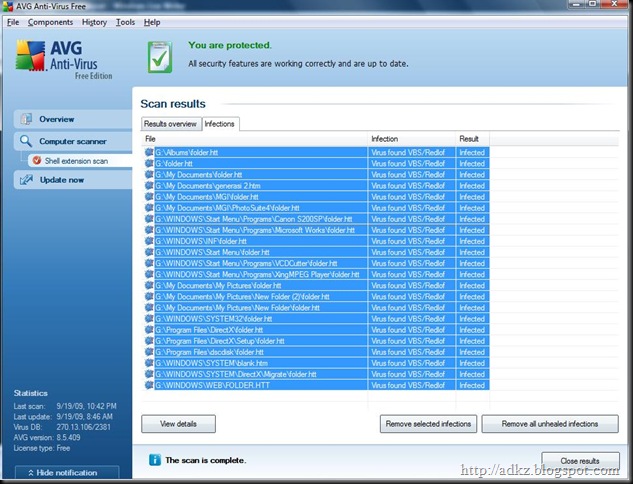Viewport: 633px width, 484px height.
Task: Click infection icon for blank.htm row
Action: (x=149, y=363)
